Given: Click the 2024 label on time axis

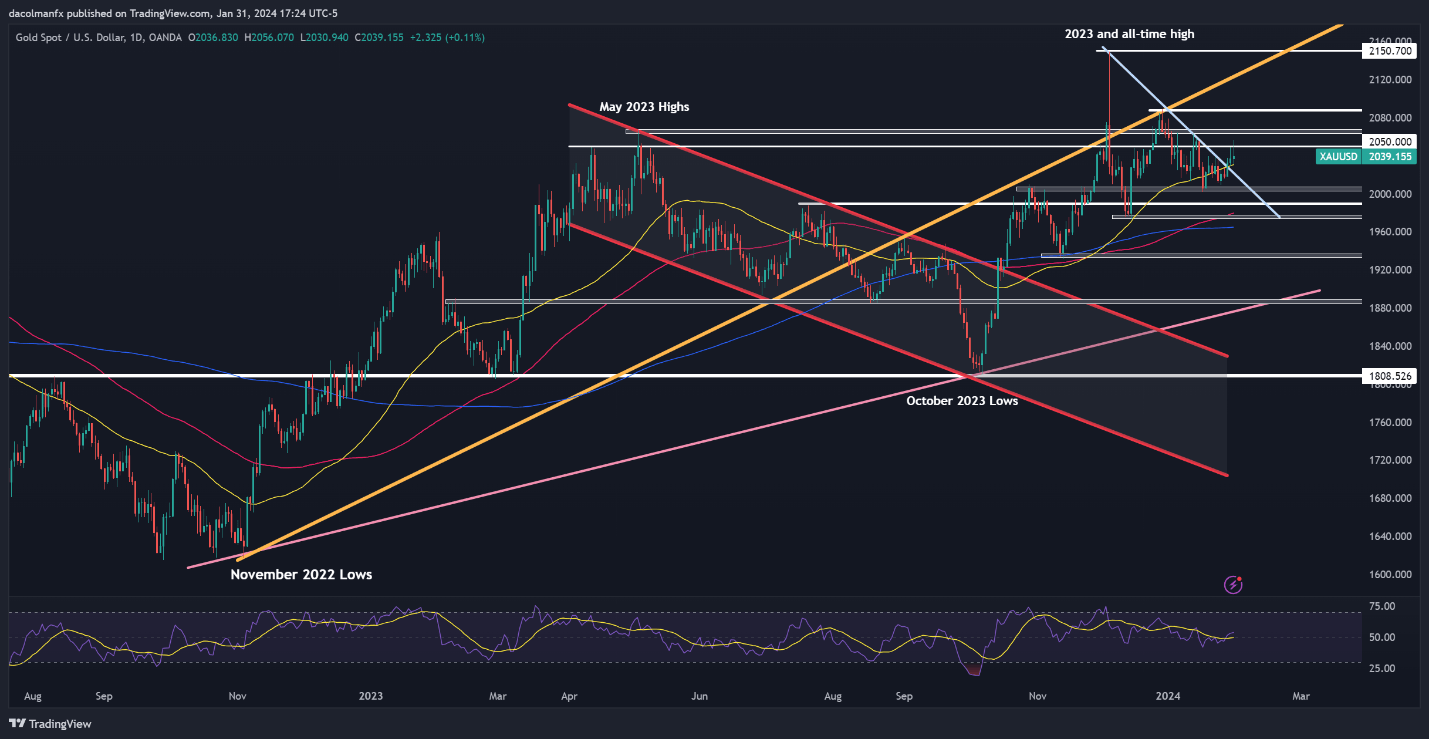Looking at the screenshot, I should point(1168,695).
